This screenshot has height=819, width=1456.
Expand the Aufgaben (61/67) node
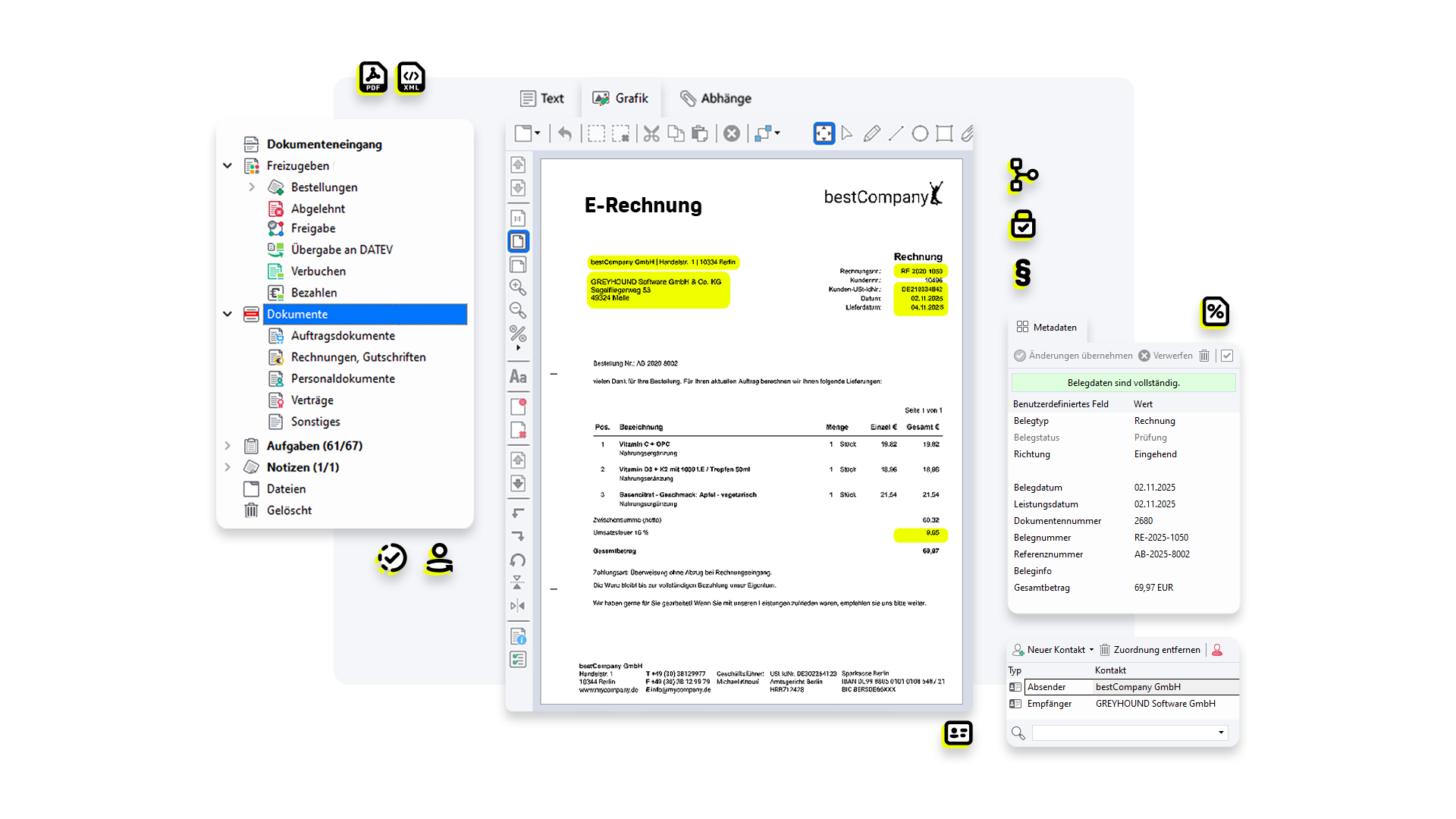click(x=227, y=446)
